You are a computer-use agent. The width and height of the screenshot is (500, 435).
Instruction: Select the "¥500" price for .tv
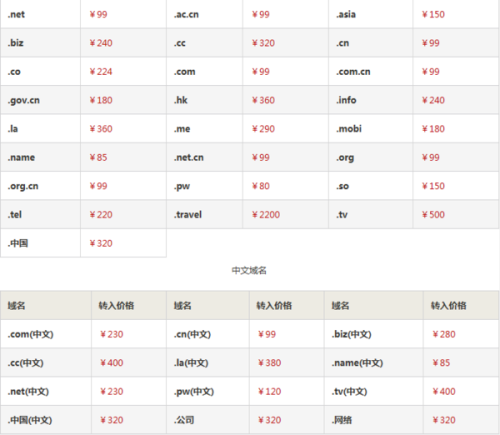point(433,215)
